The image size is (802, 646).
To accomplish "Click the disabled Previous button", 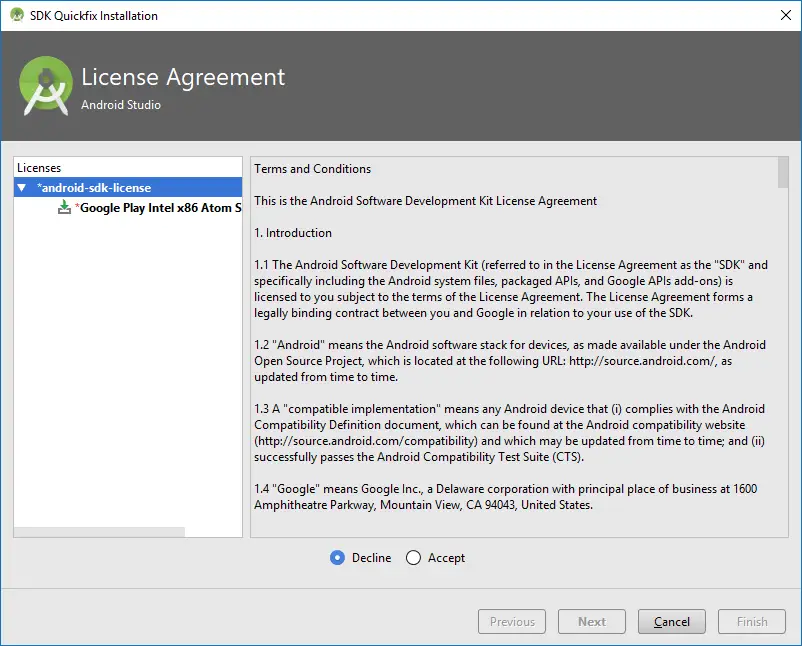I will pos(512,621).
